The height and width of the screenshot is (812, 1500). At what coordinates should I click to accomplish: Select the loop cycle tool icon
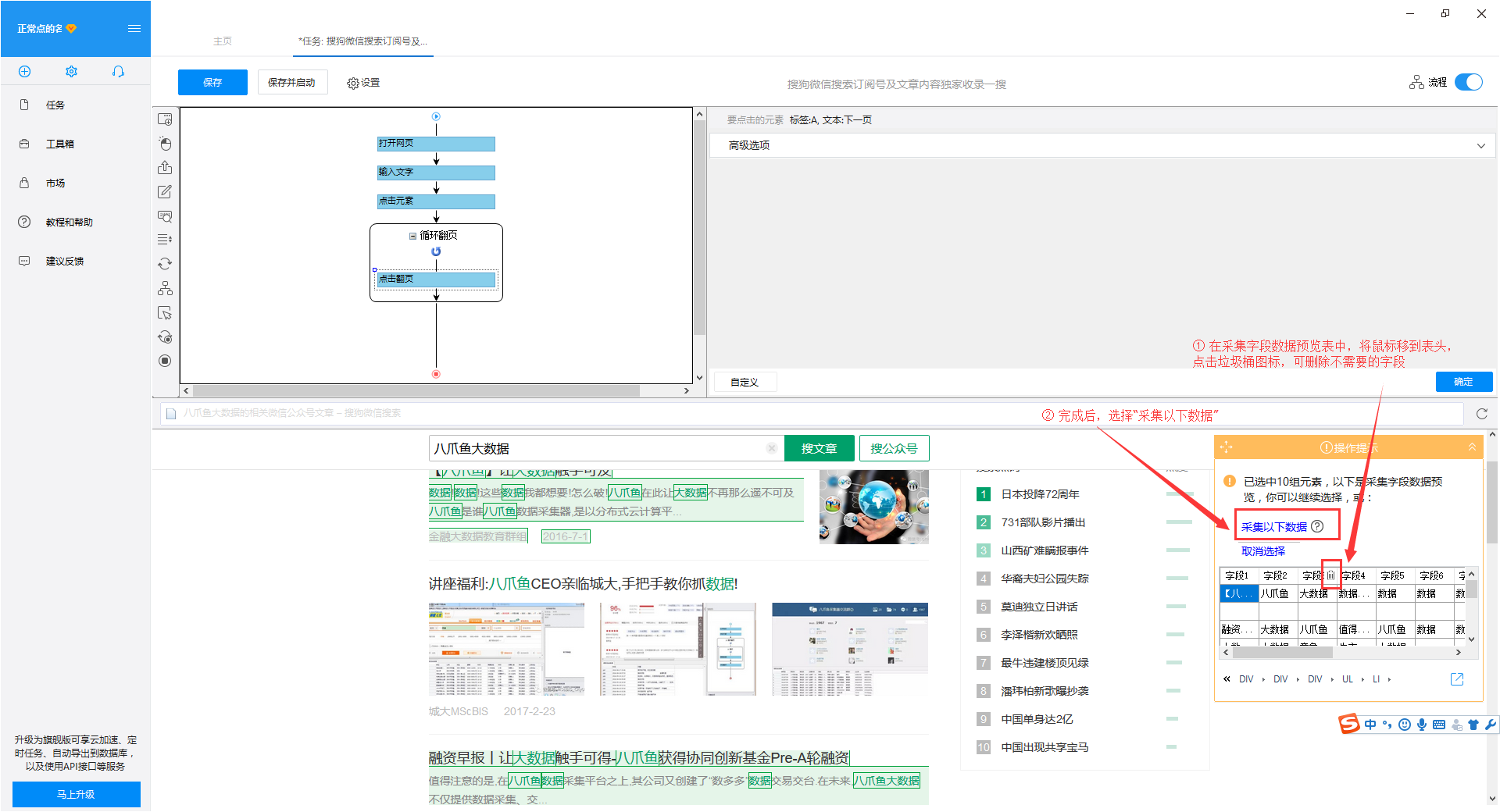coord(165,264)
